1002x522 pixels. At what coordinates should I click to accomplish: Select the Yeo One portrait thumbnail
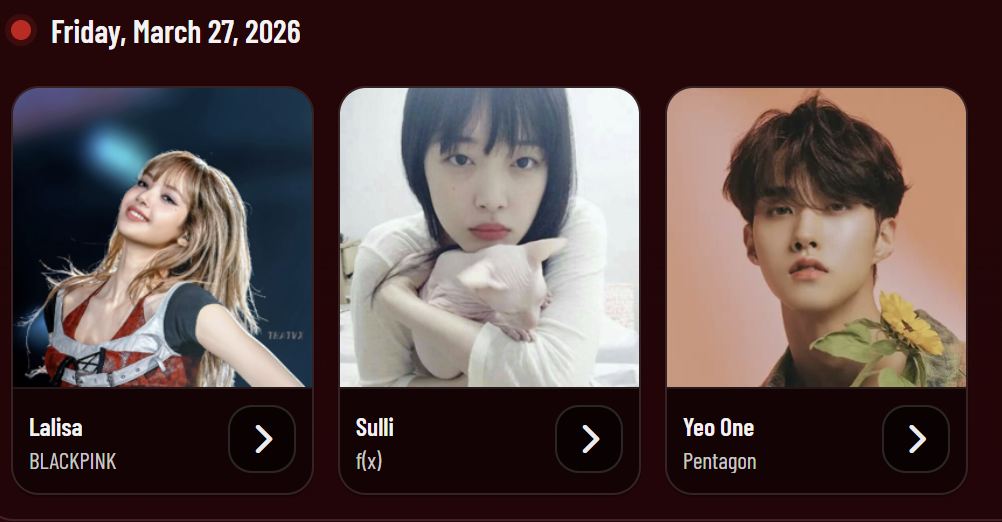pos(816,237)
